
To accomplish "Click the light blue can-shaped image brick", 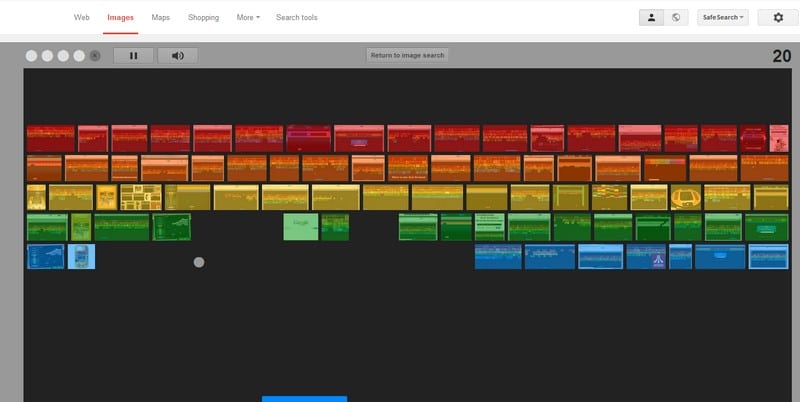I will point(82,257).
